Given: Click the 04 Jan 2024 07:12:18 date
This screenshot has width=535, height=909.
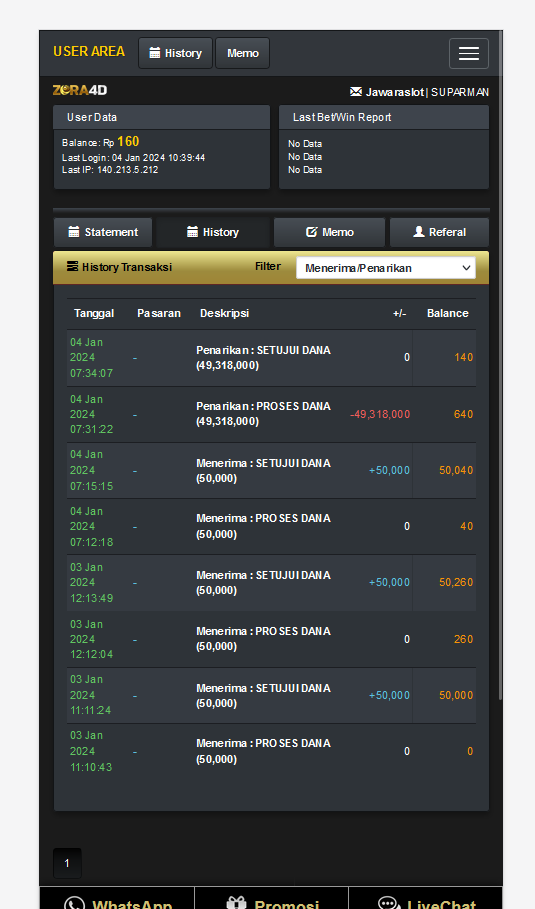Looking at the screenshot, I should pyautogui.click(x=92, y=526).
